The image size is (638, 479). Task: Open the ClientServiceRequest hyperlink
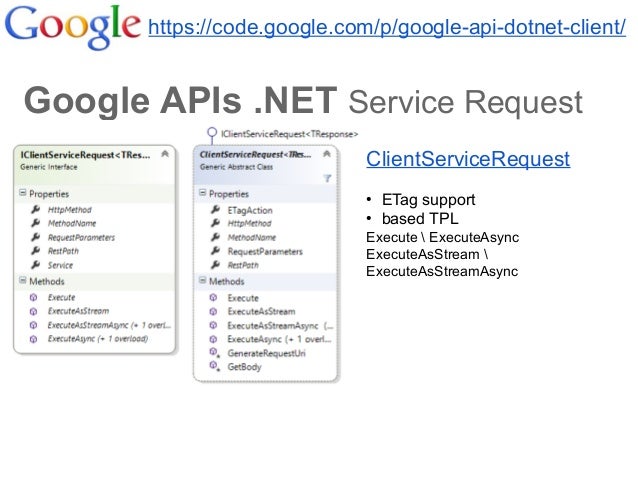(x=468, y=159)
